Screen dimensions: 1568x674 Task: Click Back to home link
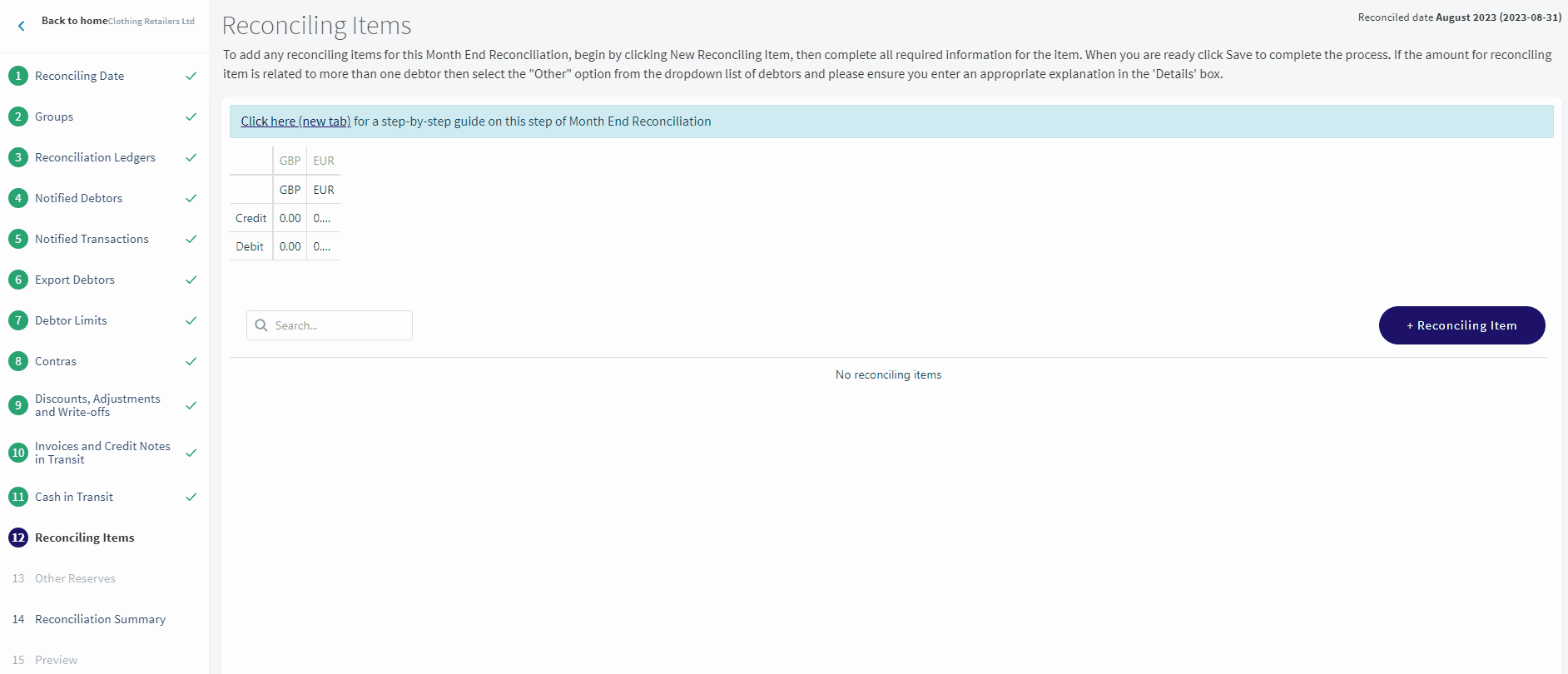point(74,21)
